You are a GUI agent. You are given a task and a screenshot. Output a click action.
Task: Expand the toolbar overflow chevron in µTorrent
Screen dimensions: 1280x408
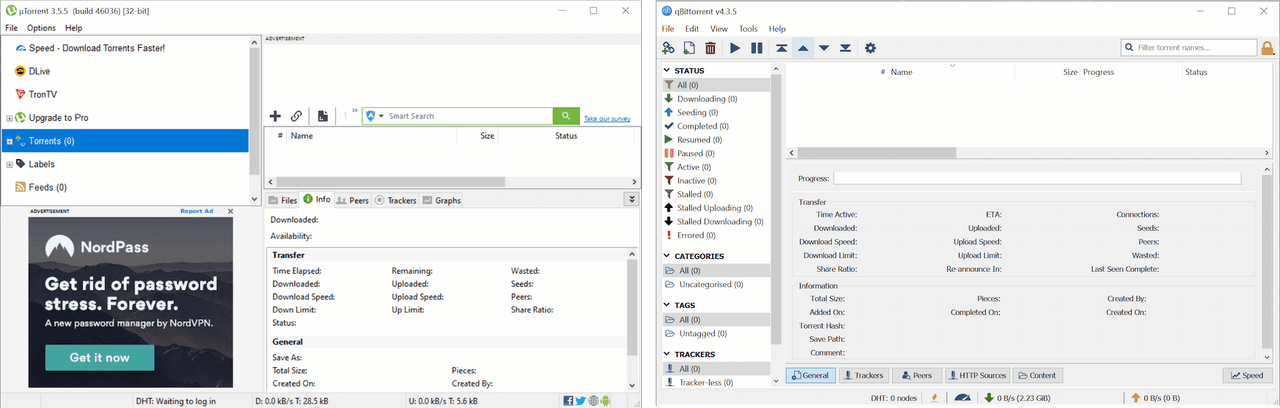(x=355, y=112)
